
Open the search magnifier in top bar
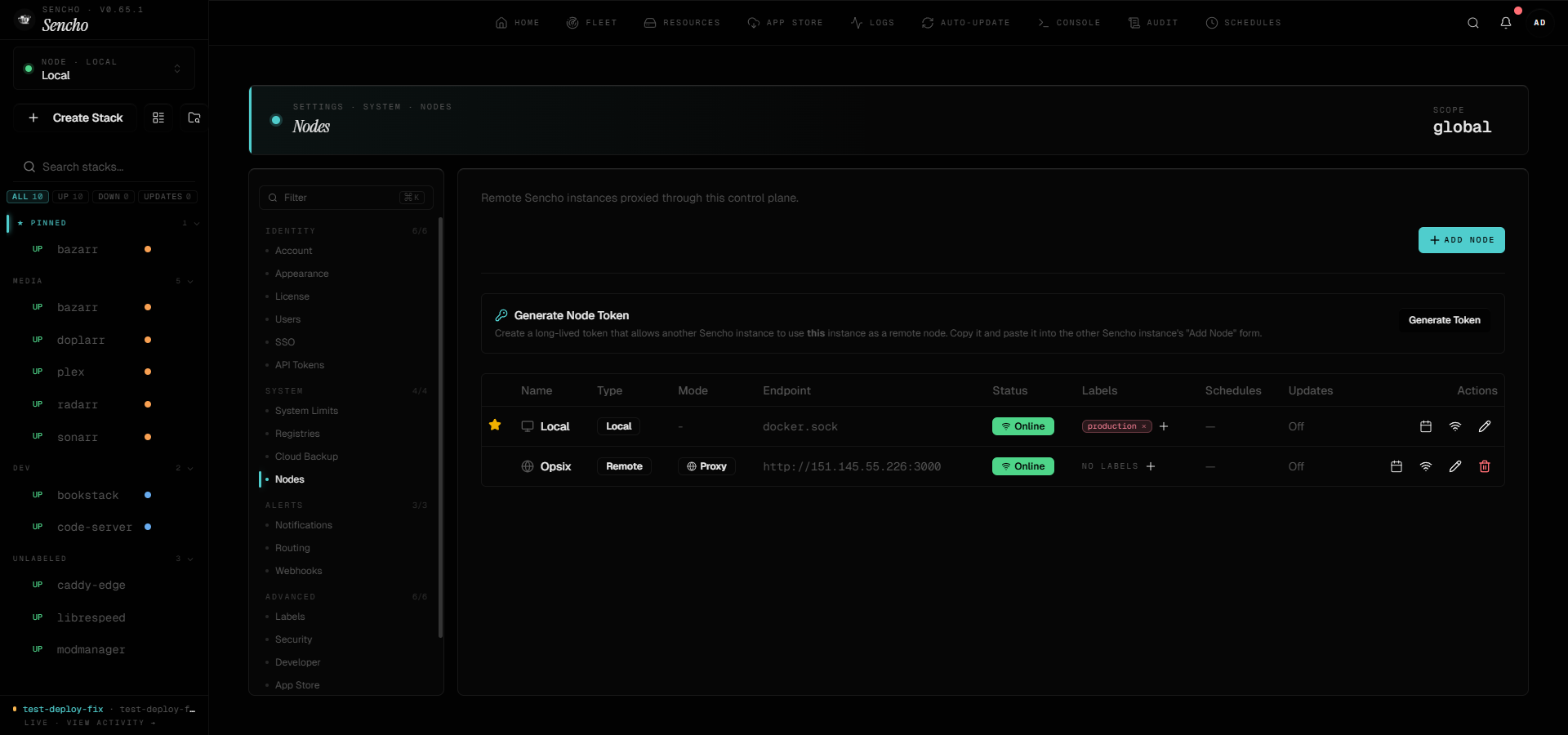(1473, 23)
